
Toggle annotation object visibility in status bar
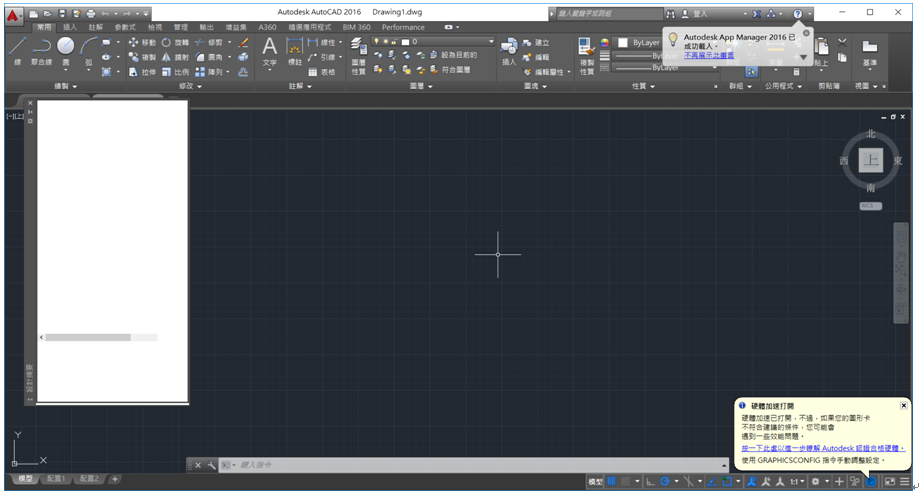pyautogui.click(x=752, y=482)
